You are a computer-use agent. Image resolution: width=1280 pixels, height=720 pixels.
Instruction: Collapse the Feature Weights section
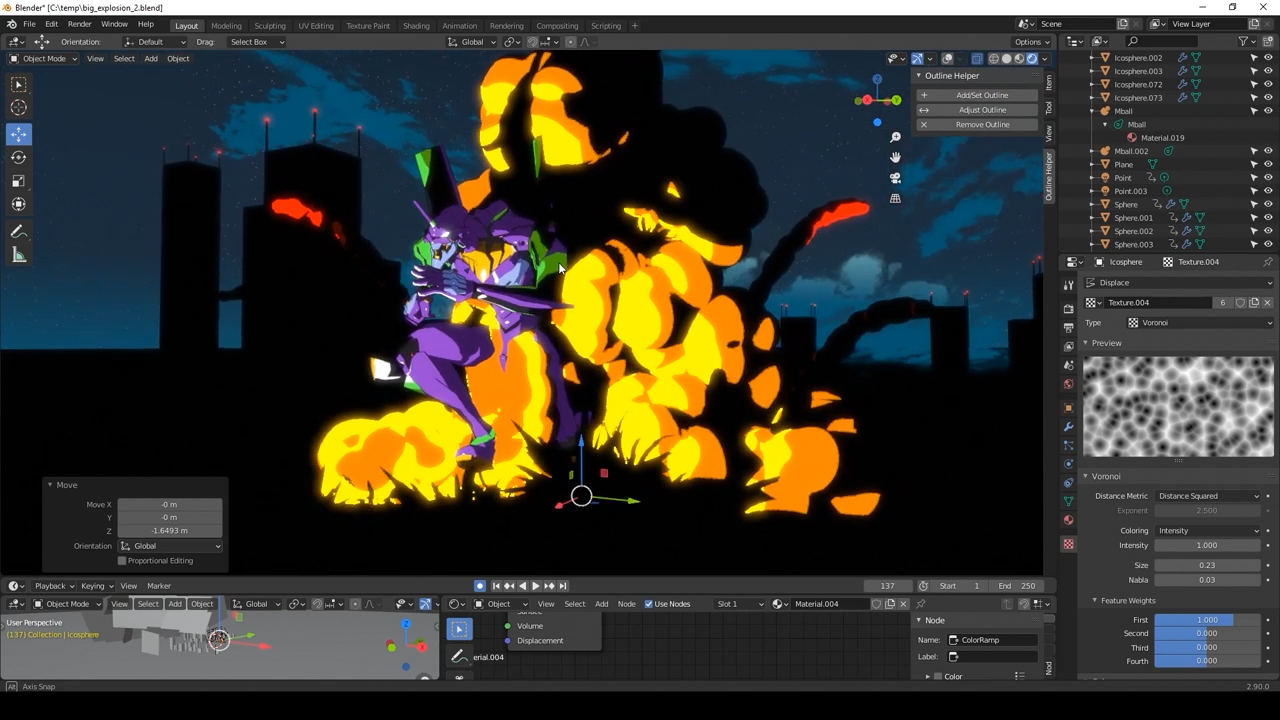click(x=1127, y=601)
